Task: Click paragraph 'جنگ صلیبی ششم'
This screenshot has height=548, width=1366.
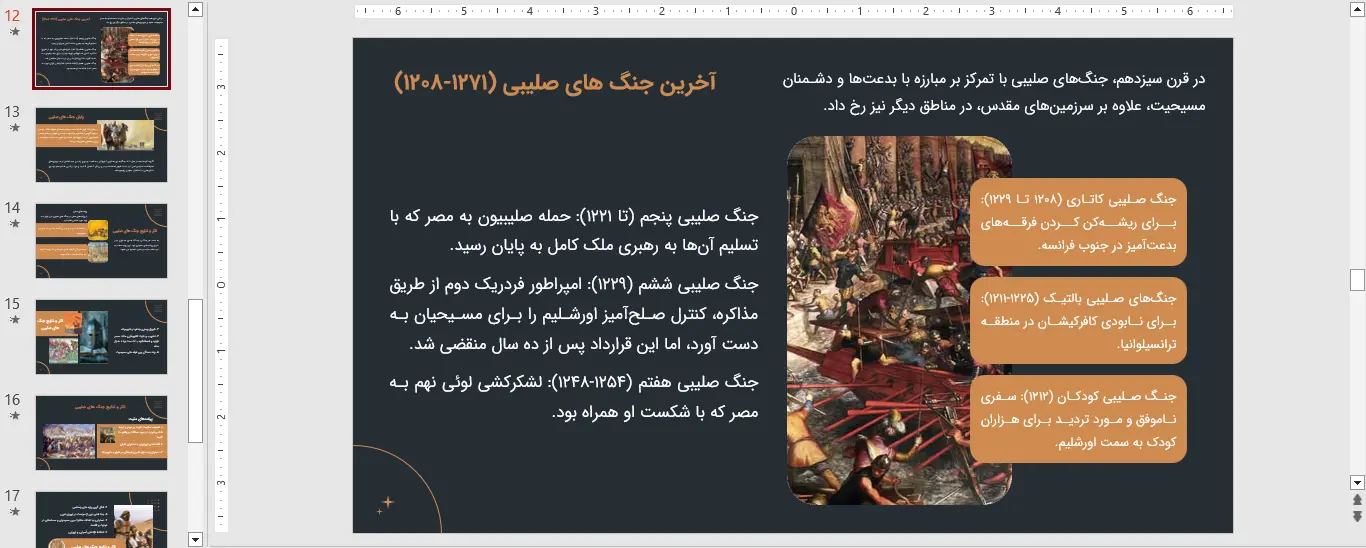Action: tap(575, 313)
